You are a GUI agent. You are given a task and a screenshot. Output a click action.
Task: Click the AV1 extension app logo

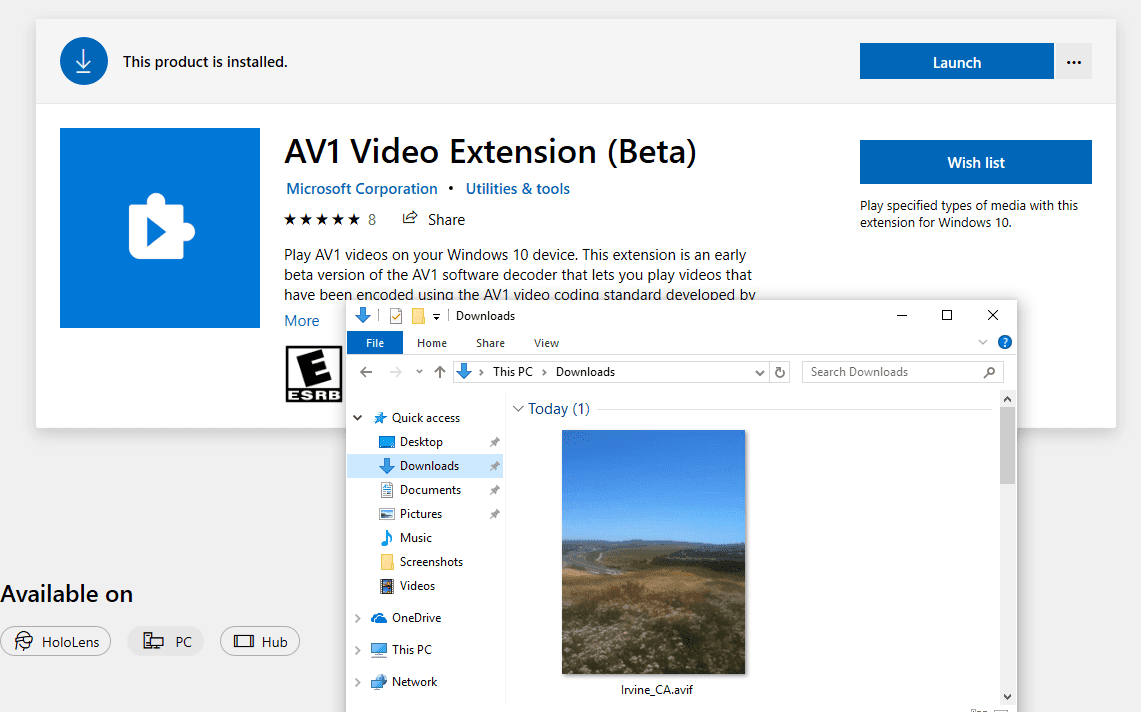pos(160,228)
